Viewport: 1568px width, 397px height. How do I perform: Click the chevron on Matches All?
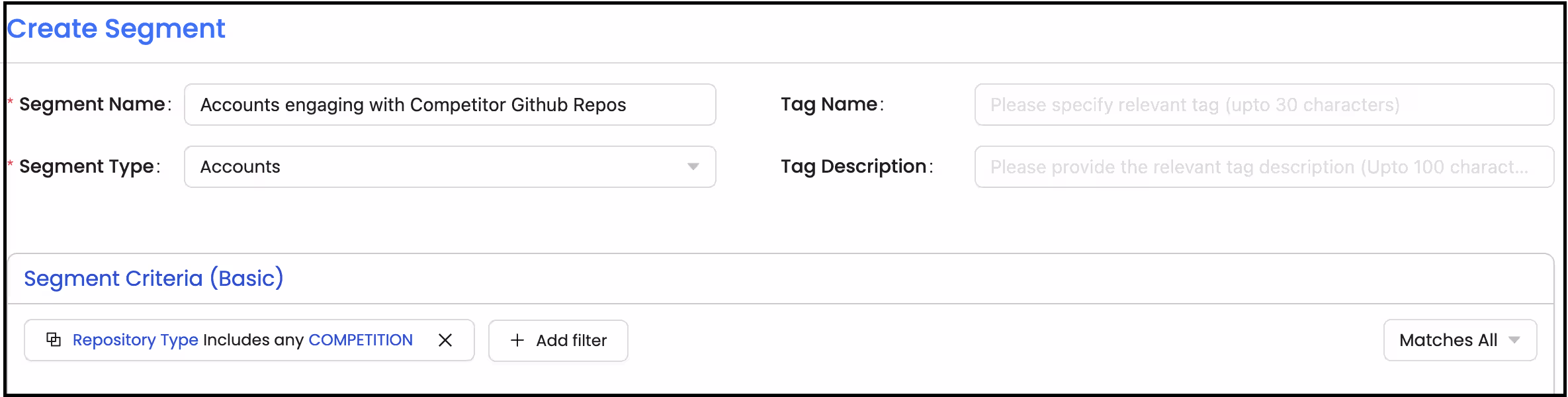1514,340
